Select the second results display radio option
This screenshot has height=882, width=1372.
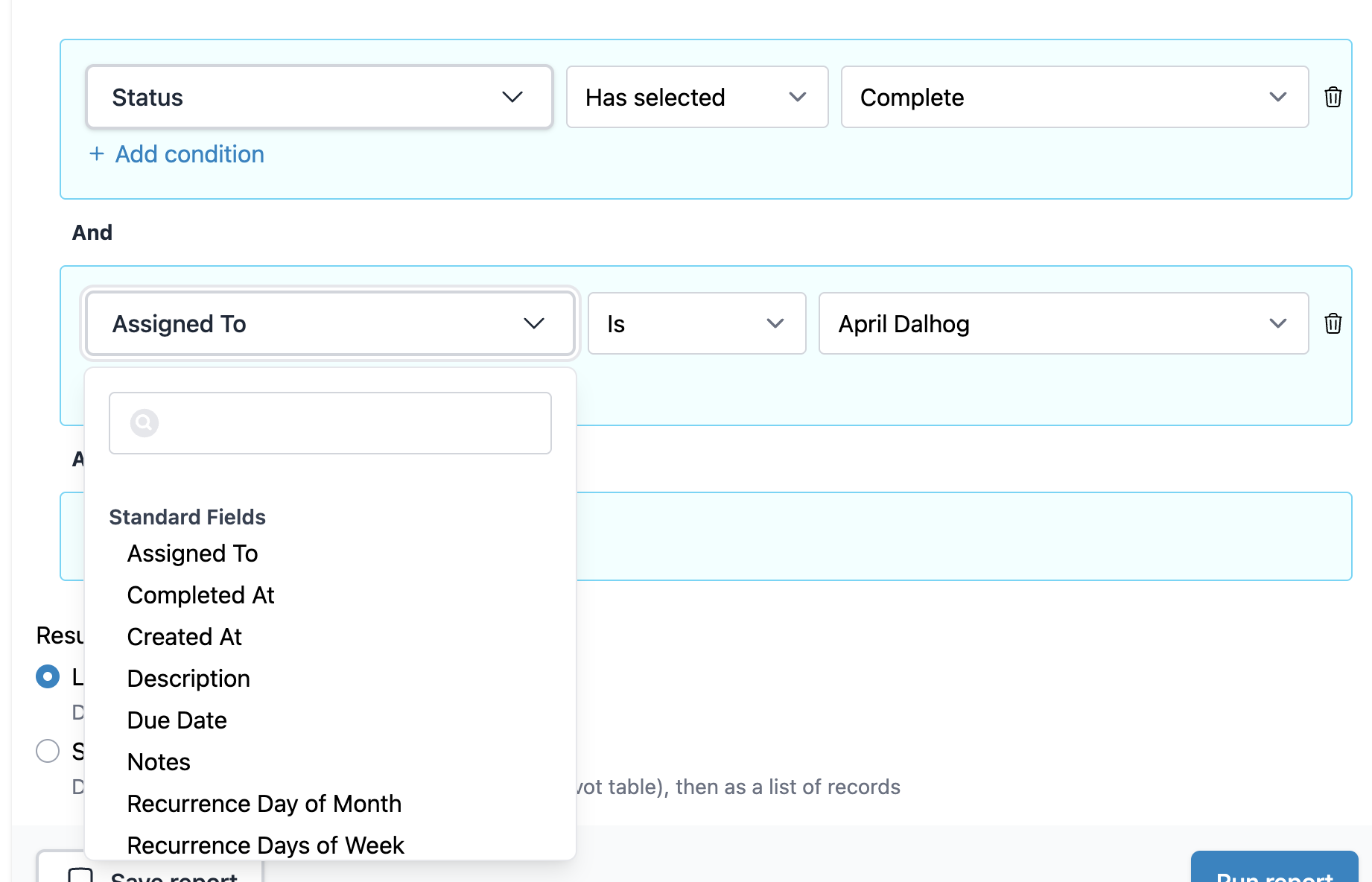[x=48, y=751]
